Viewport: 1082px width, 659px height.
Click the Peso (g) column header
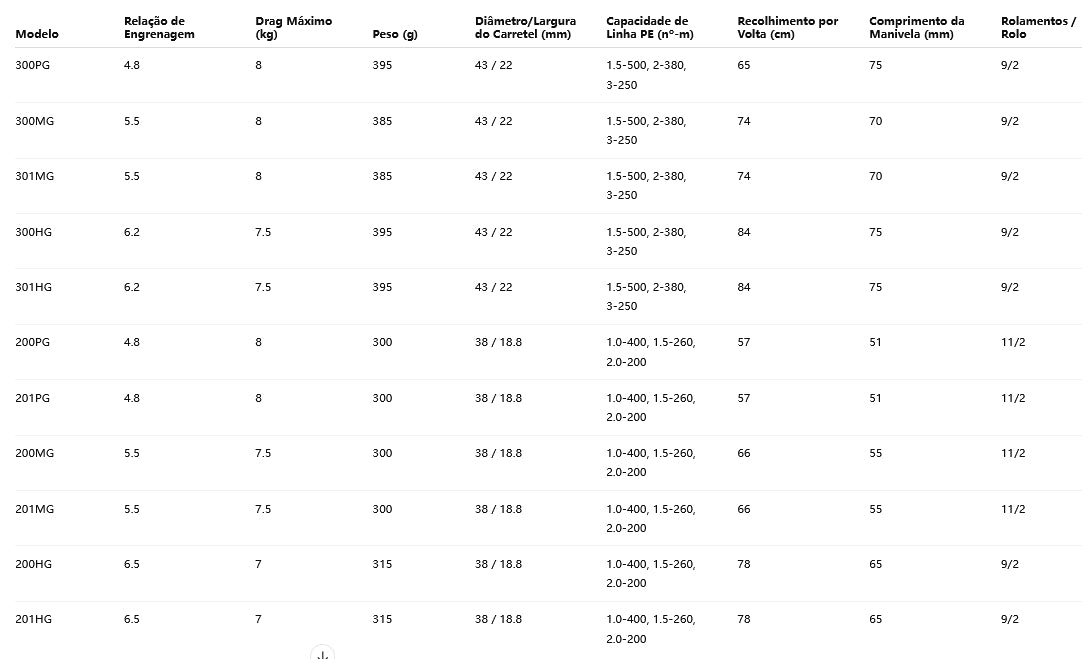pos(394,34)
